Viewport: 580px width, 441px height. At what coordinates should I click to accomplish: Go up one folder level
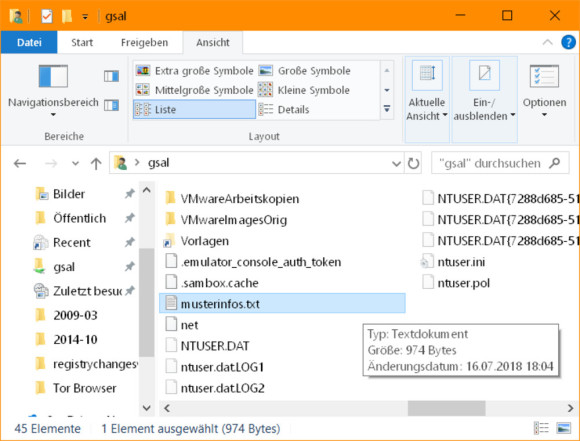tap(96, 163)
